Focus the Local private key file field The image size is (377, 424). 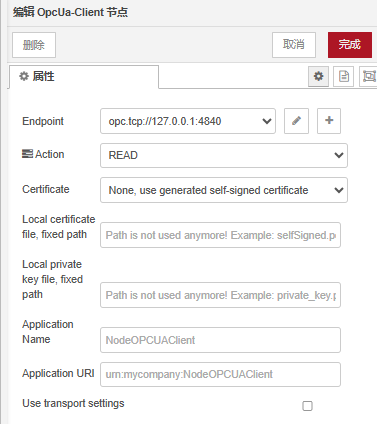(x=220, y=295)
